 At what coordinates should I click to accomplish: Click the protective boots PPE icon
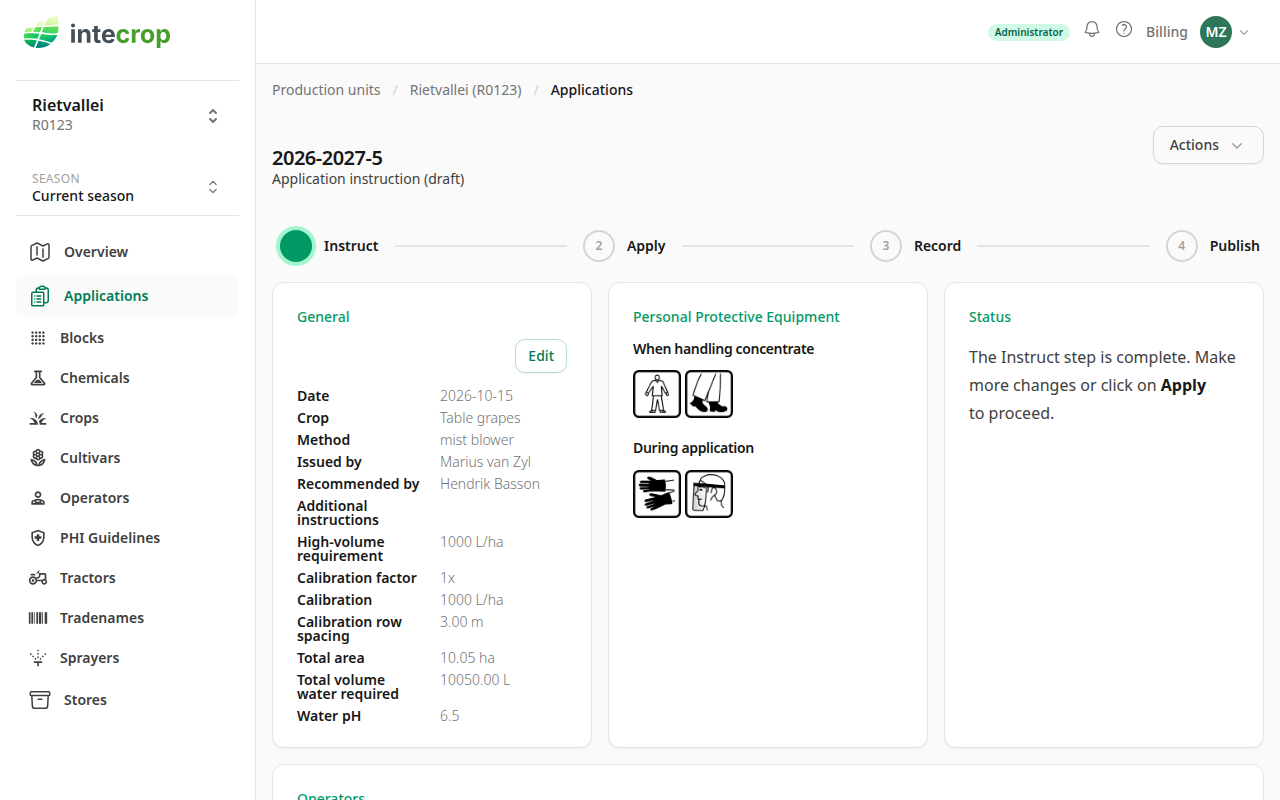coord(709,394)
